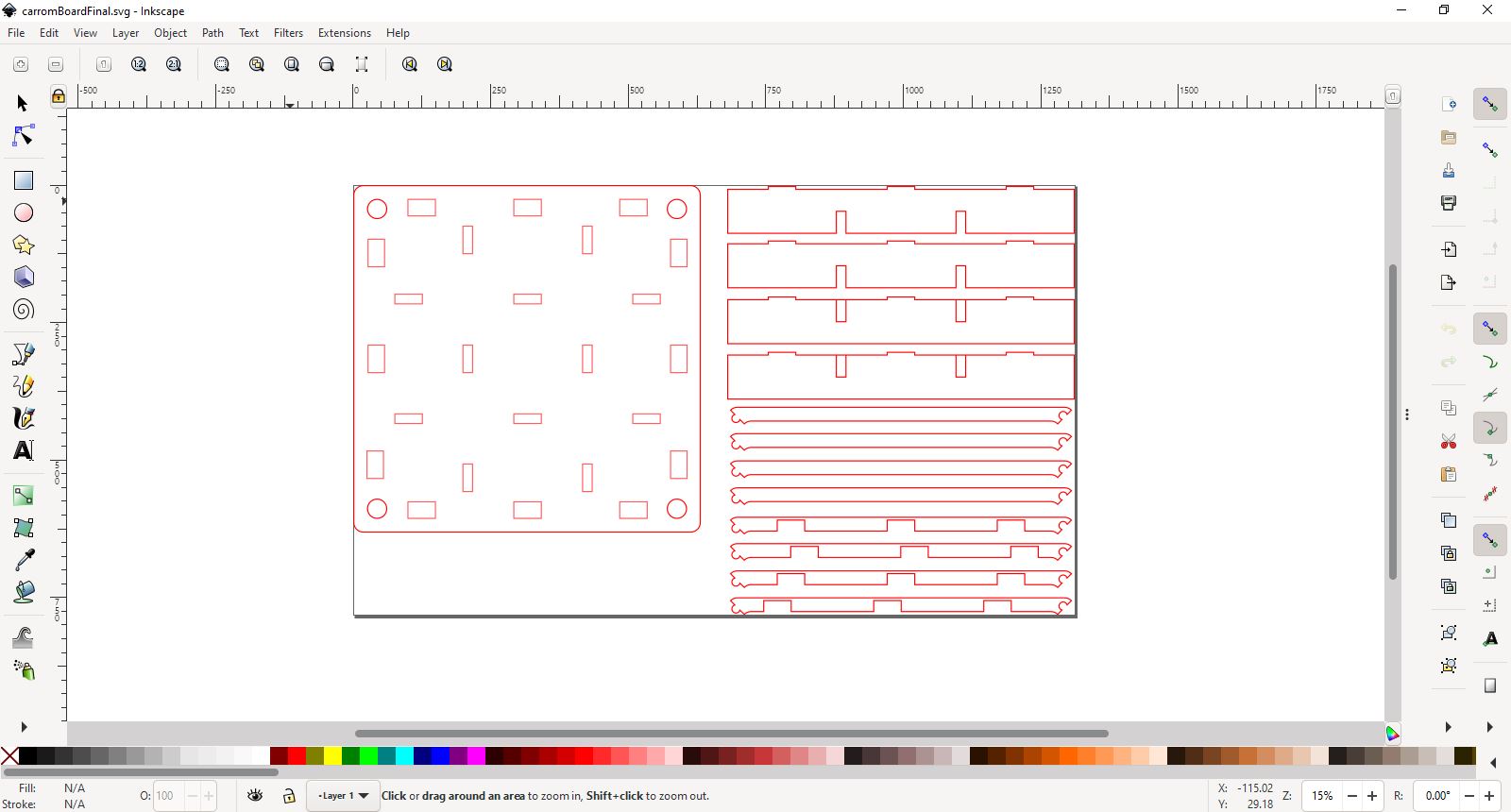Expand hidden tools in left toolbox
Image resolution: width=1511 pixels, height=812 pixels.
(x=24, y=727)
